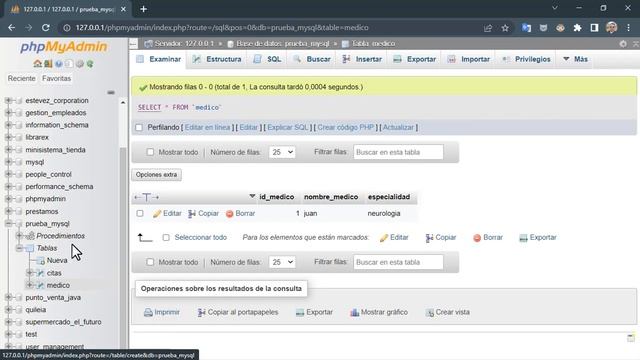This screenshot has height=360, width=640.
Task: Click the browser address bar
Action: coord(269,28)
